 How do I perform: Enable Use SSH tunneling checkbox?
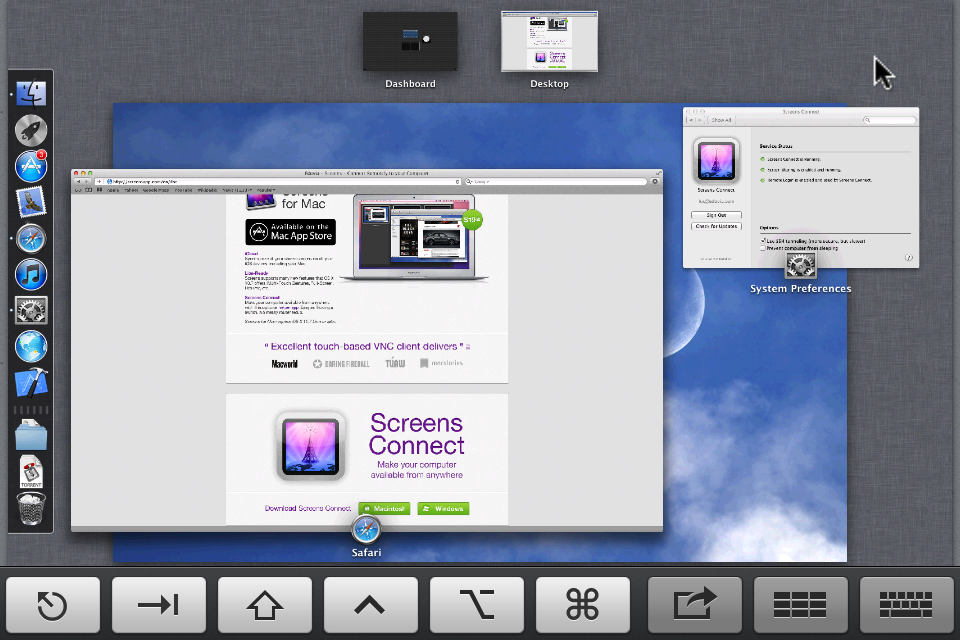coord(762,241)
